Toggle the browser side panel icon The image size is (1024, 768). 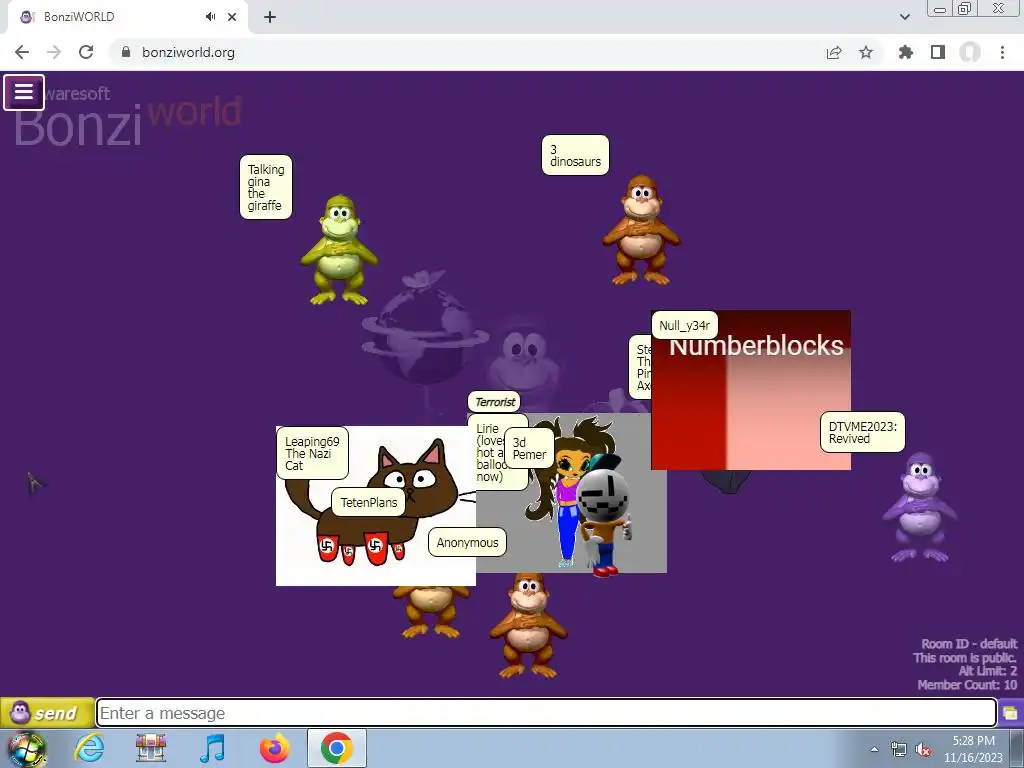[938, 52]
